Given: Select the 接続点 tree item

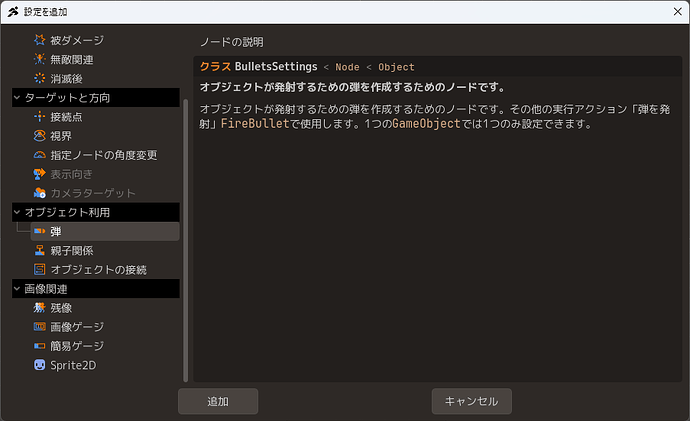Looking at the screenshot, I should 105,117.
